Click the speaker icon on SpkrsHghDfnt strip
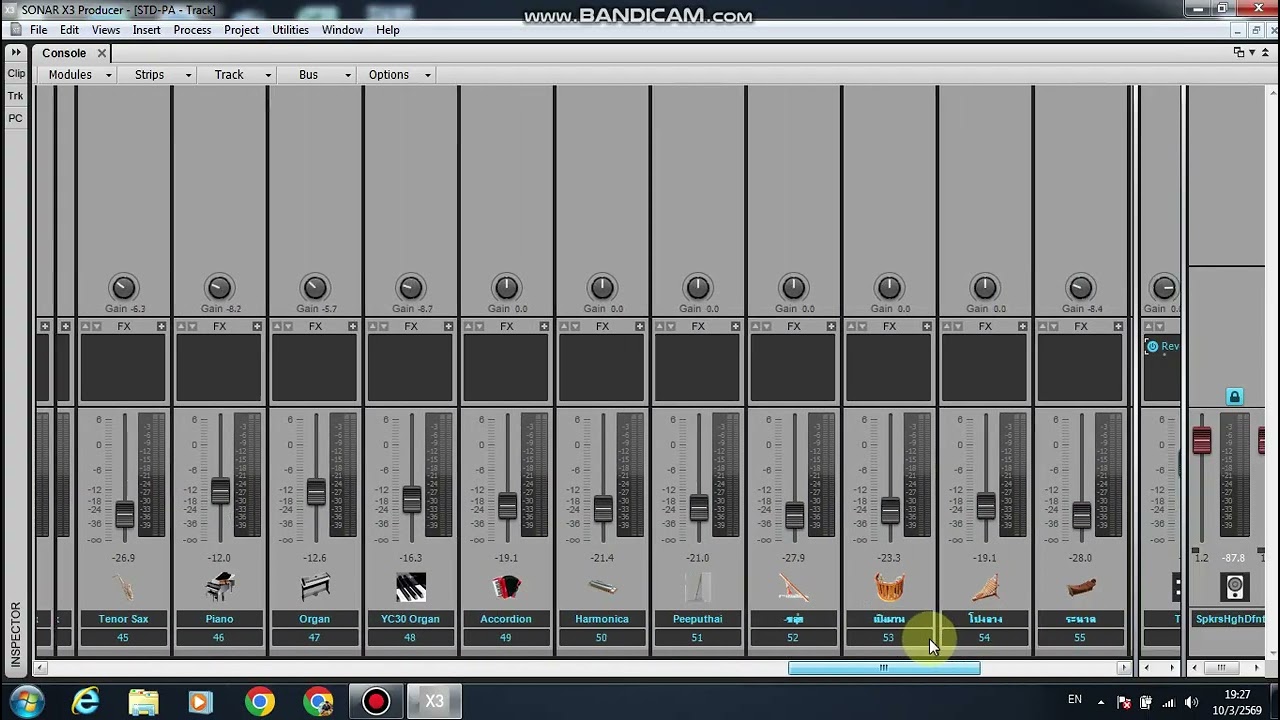This screenshot has width=1280, height=720. click(1235, 587)
